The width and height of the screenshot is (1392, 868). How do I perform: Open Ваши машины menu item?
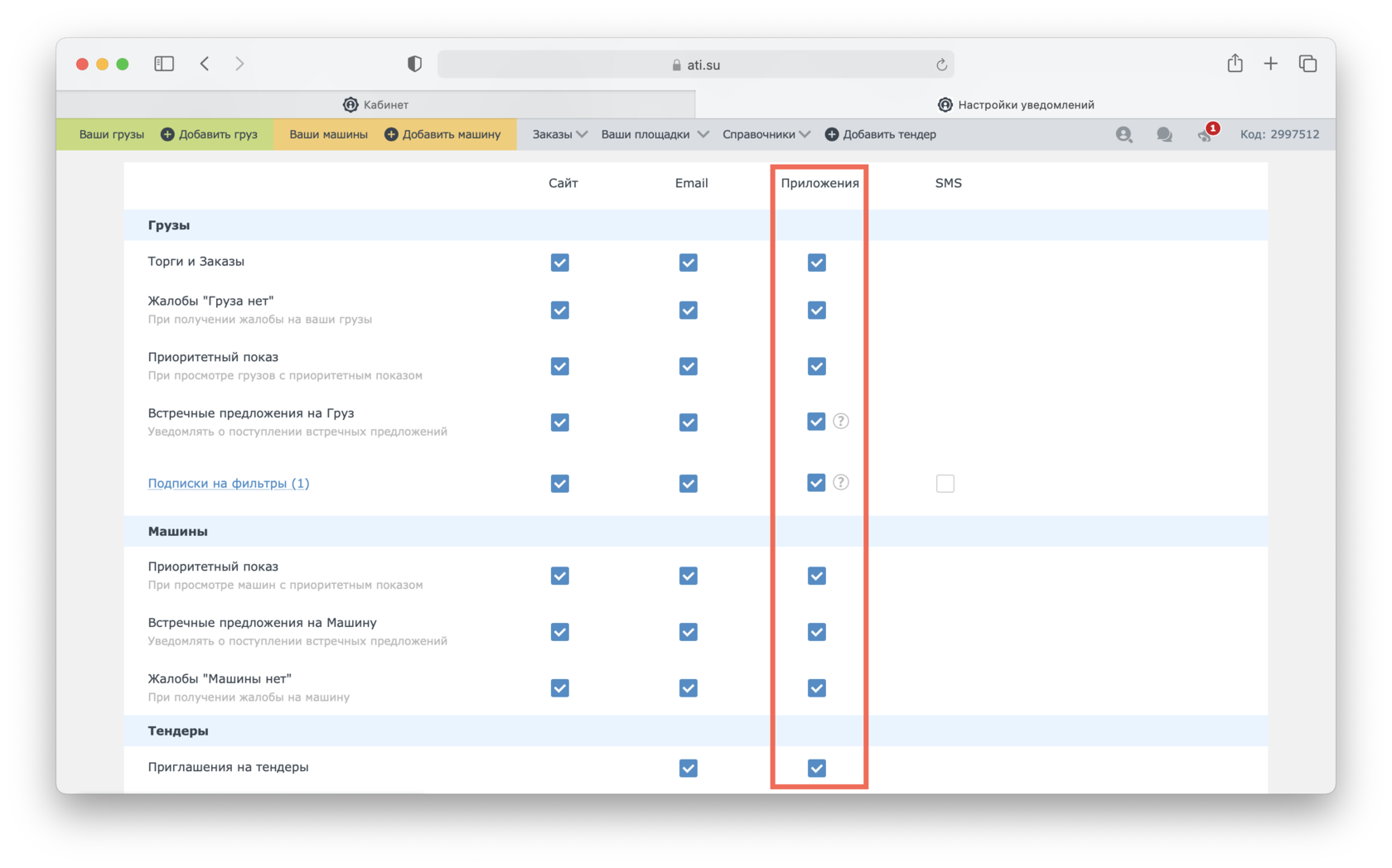328,134
